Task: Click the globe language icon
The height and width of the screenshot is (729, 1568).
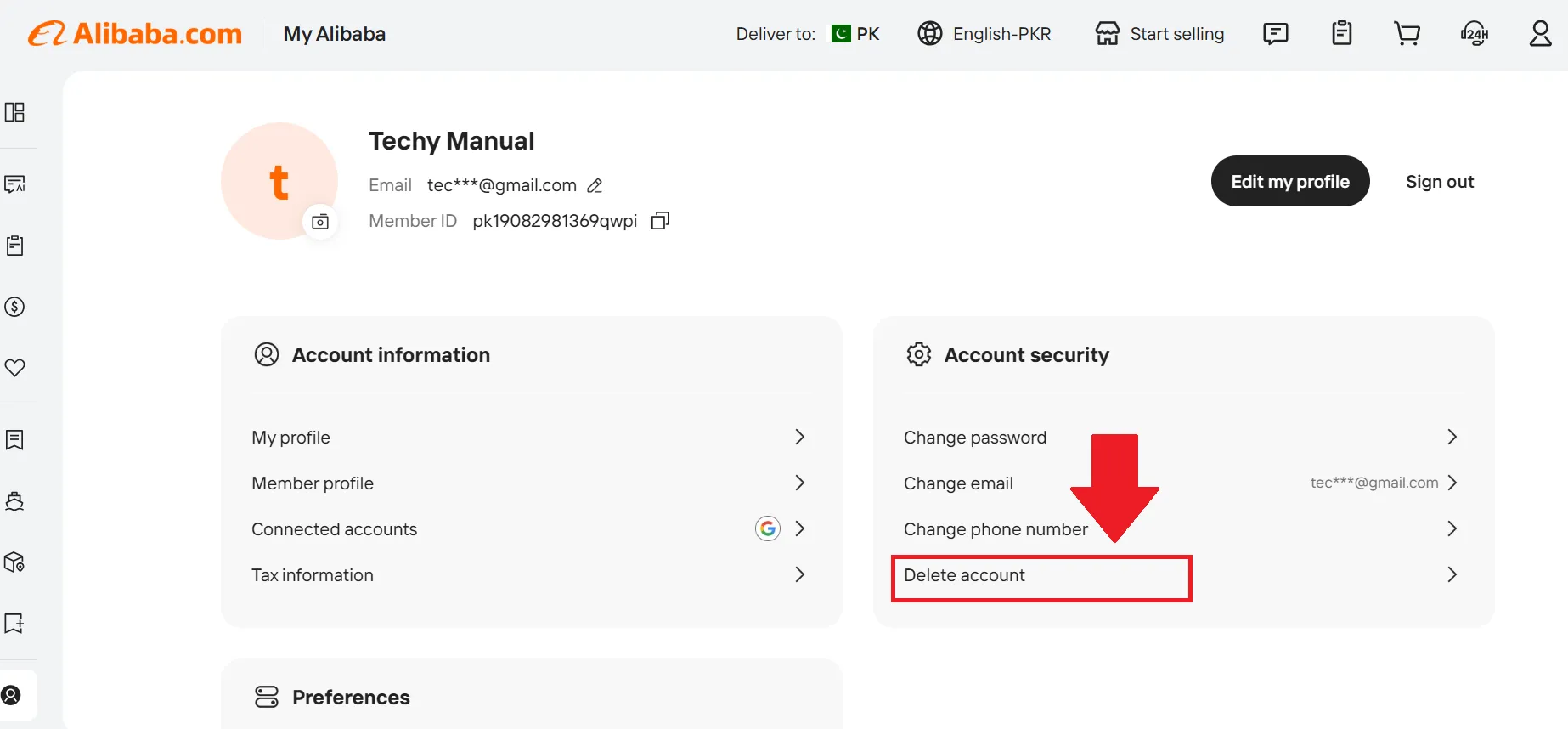Action: [930, 34]
